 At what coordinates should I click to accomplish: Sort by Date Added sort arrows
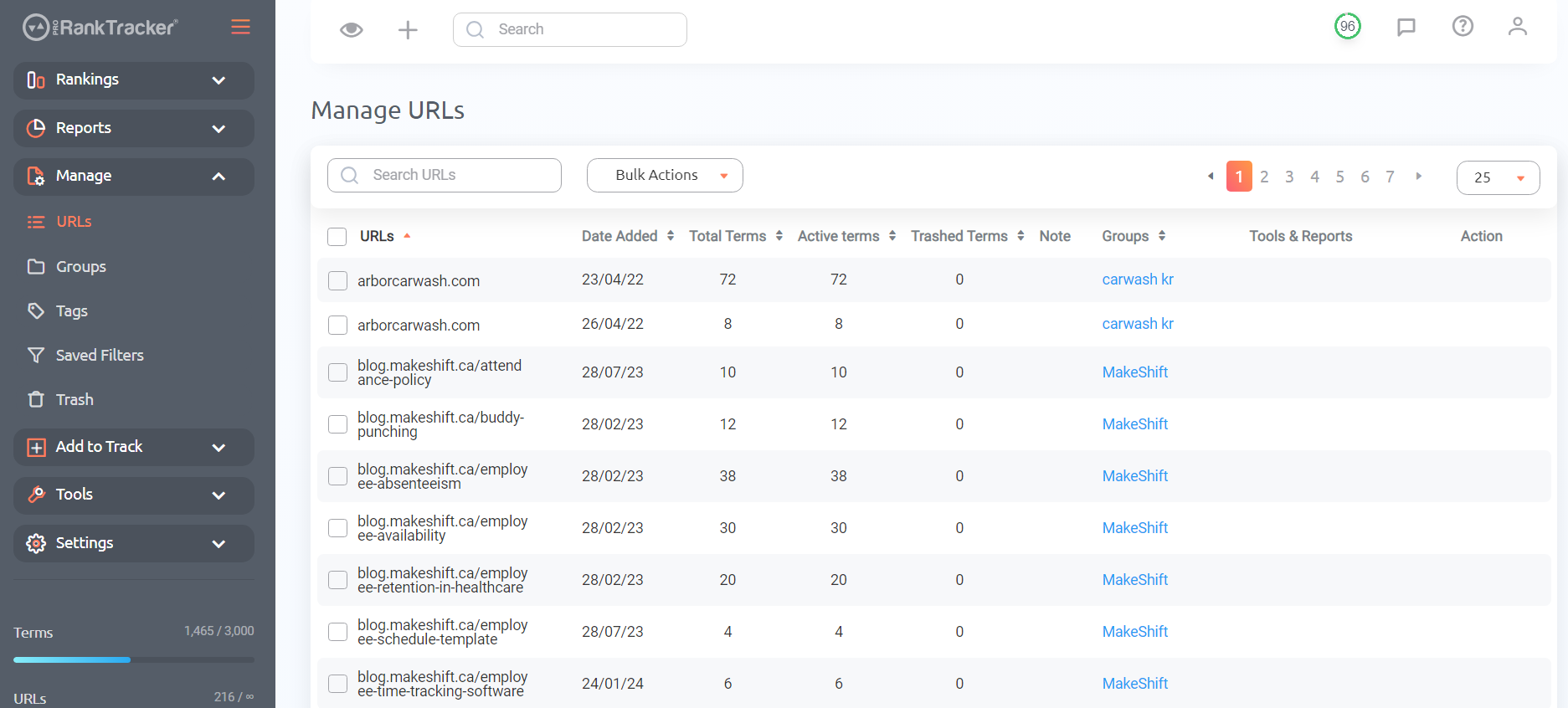pos(671,236)
